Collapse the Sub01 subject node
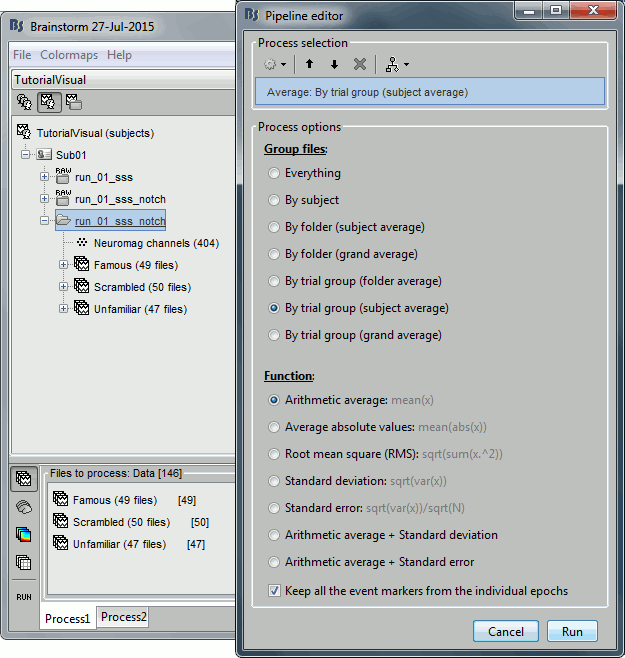 pos(26,155)
